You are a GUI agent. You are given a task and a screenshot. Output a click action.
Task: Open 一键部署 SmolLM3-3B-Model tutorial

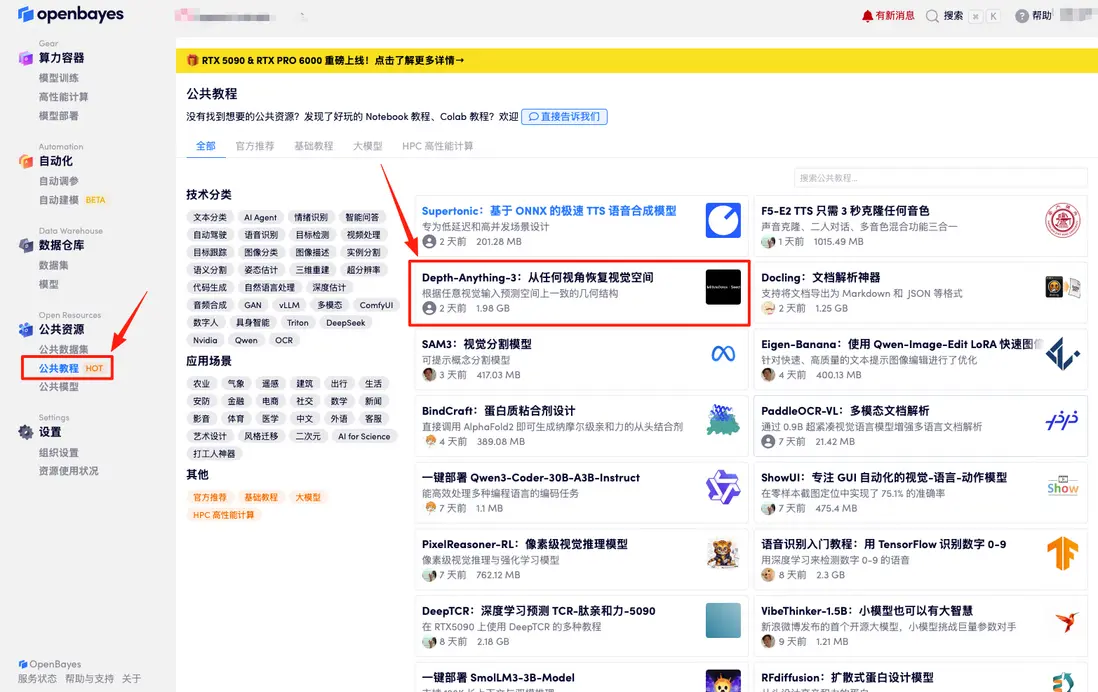pos(498,677)
